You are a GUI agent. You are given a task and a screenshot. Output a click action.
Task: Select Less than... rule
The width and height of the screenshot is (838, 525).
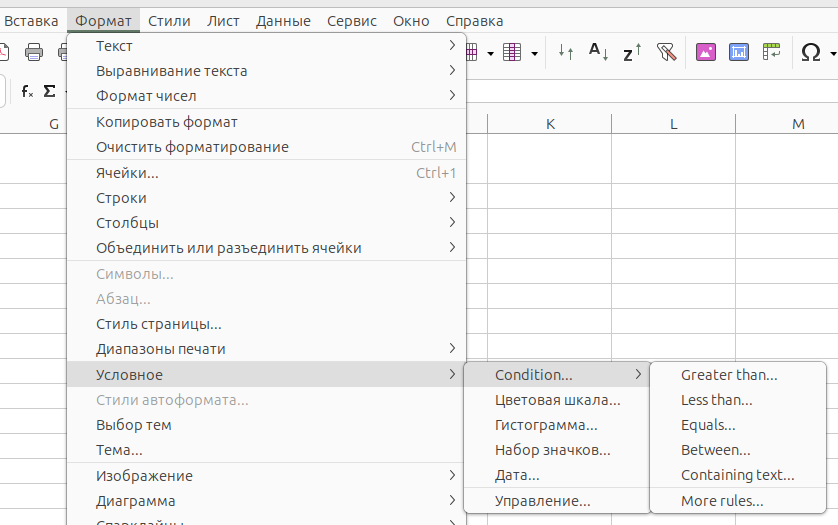click(738, 400)
